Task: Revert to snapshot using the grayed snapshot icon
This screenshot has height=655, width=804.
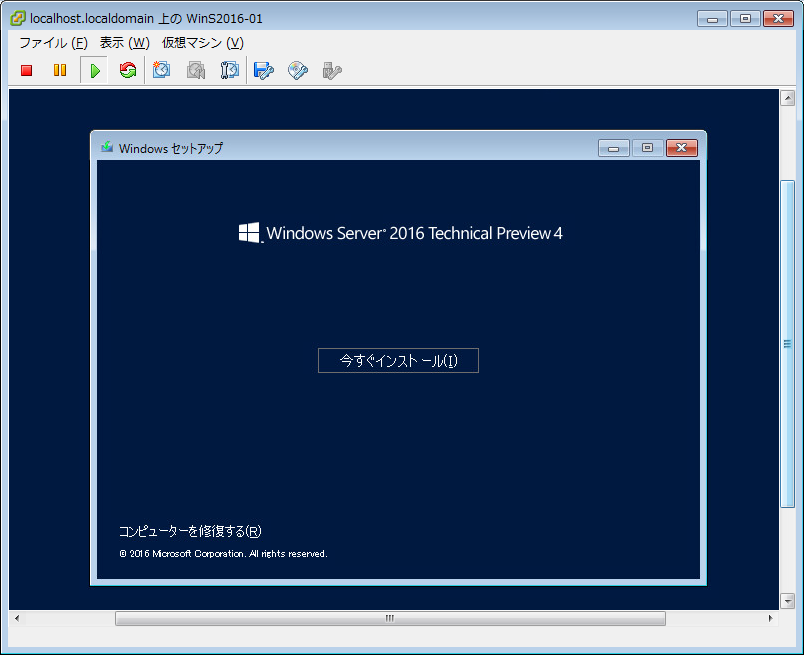Action: pyautogui.click(x=196, y=70)
